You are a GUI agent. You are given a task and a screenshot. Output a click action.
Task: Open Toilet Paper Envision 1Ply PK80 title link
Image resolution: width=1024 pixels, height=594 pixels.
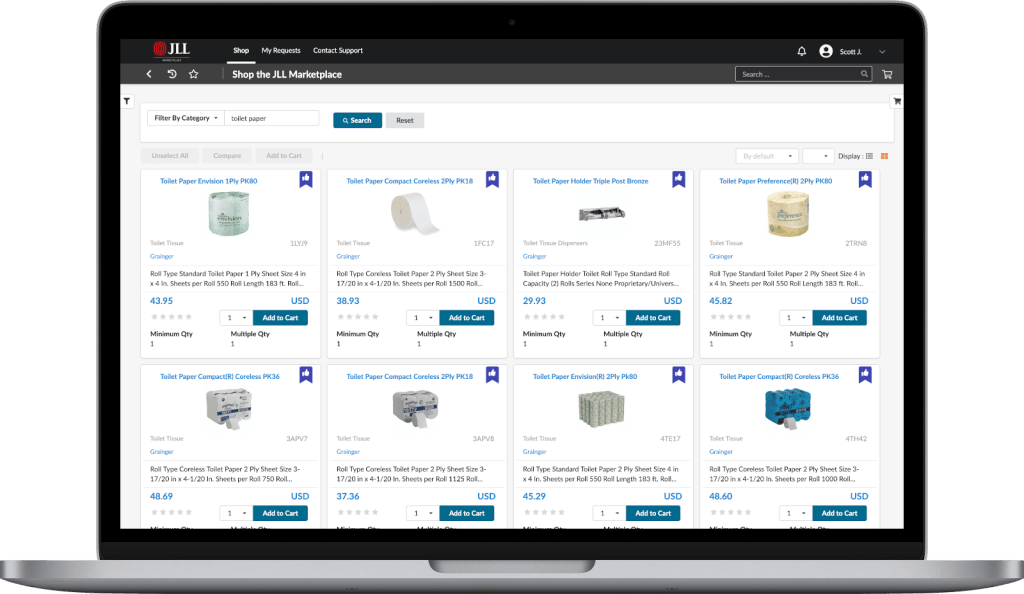coord(209,181)
